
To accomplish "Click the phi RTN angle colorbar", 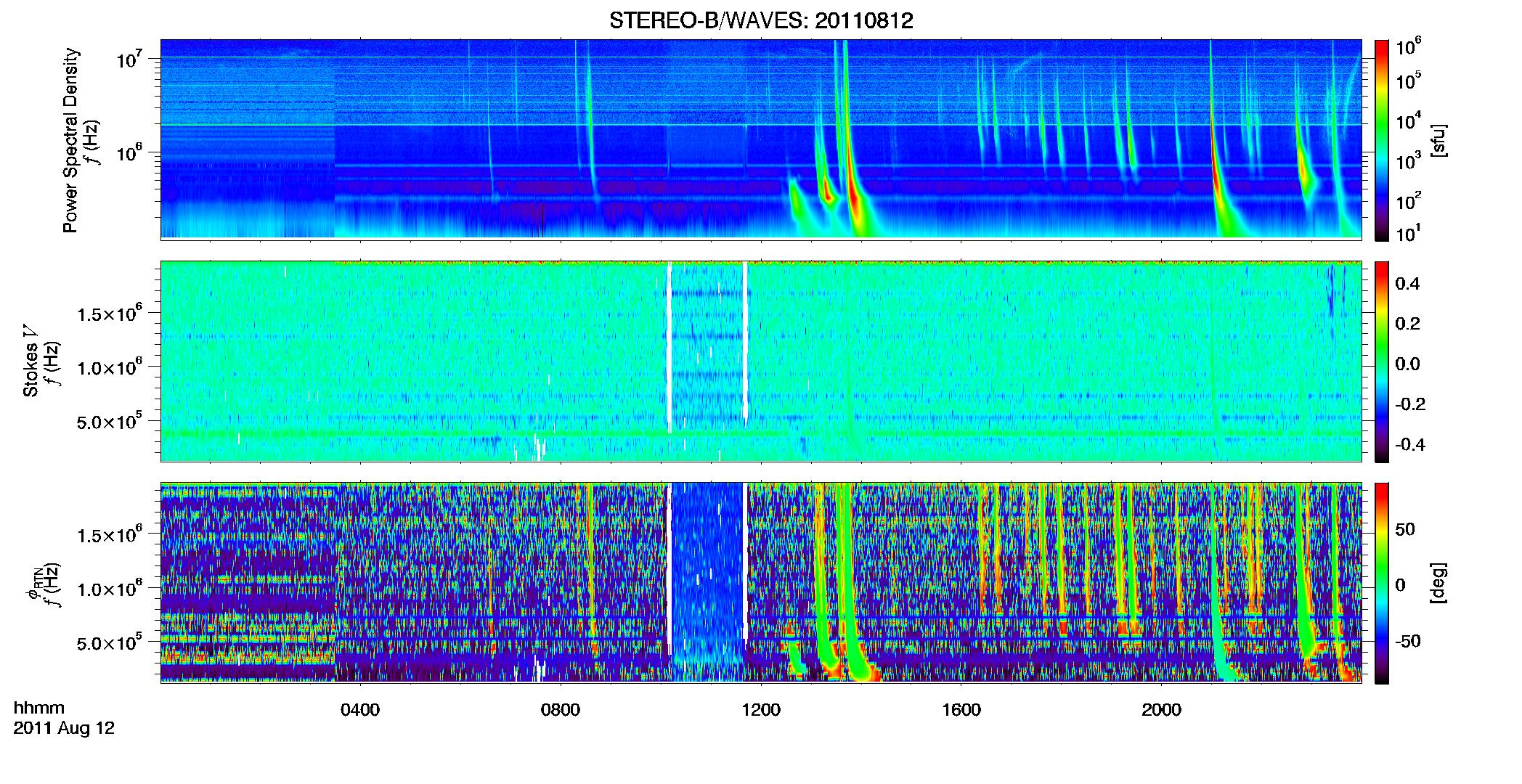I will coord(1382,583).
